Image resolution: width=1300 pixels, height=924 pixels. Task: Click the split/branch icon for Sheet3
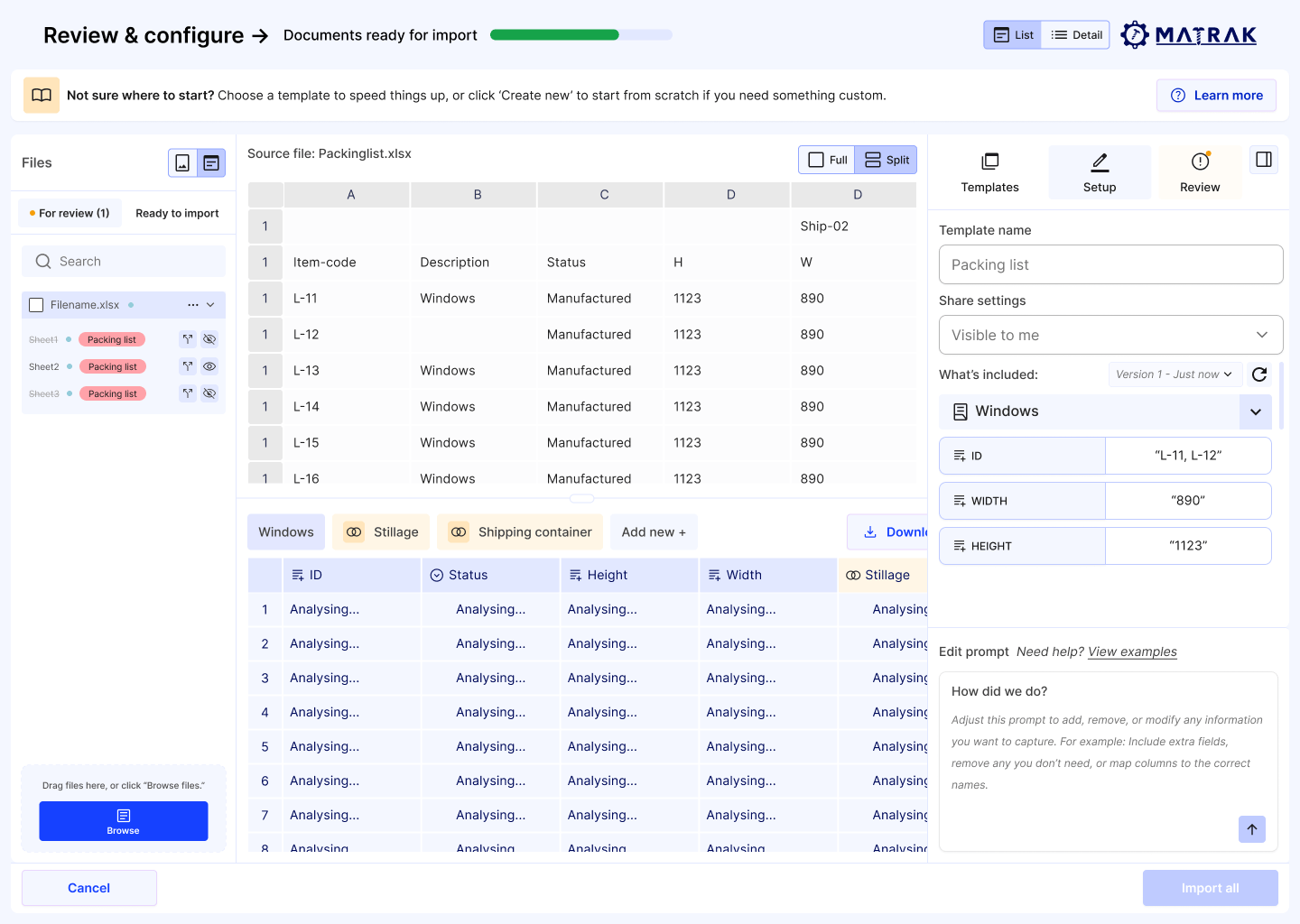click(188, 393)
